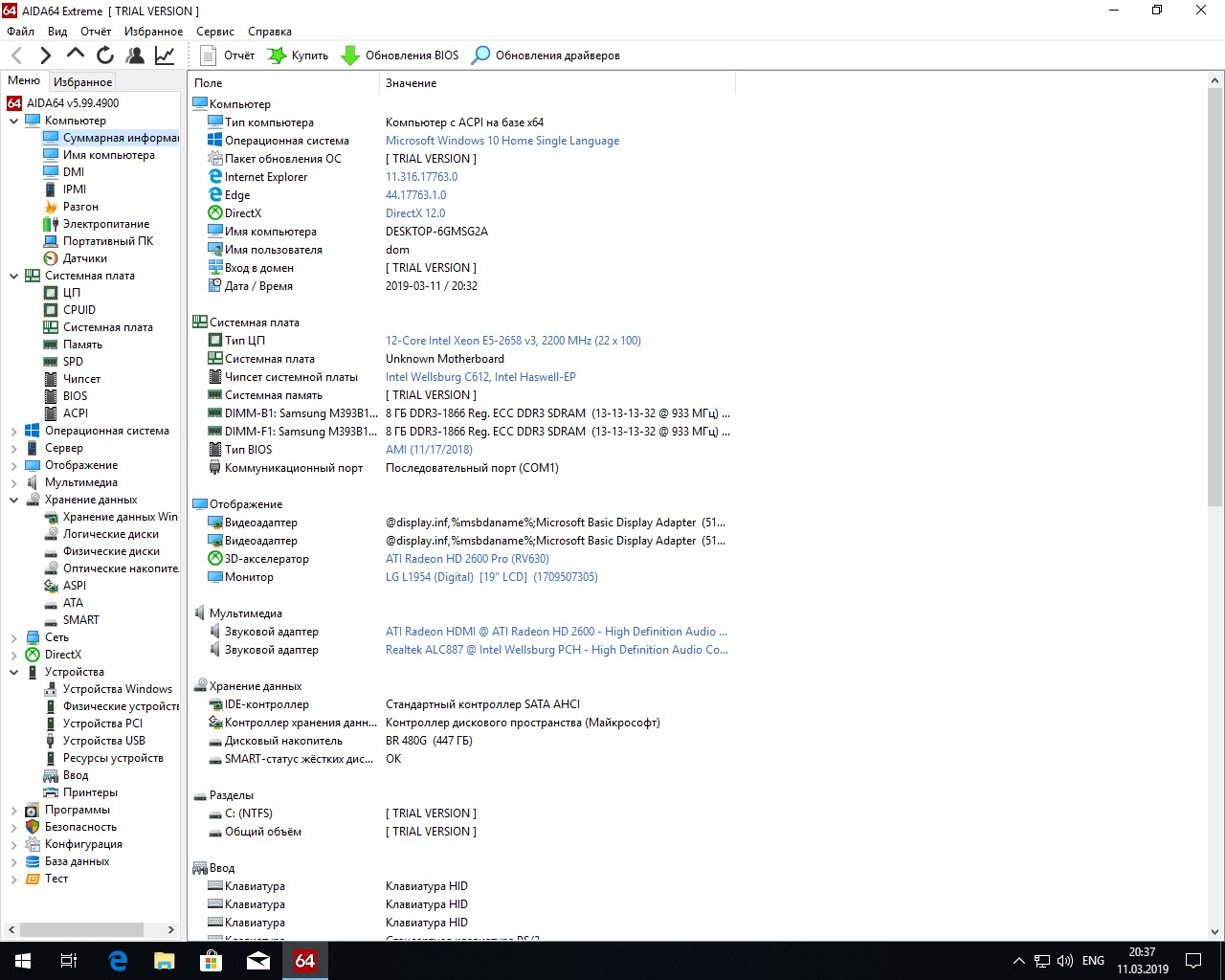The height and width of the screenshot is (980, 1225).
Task: Open the notification center icon
Action: pos(1193,961)
